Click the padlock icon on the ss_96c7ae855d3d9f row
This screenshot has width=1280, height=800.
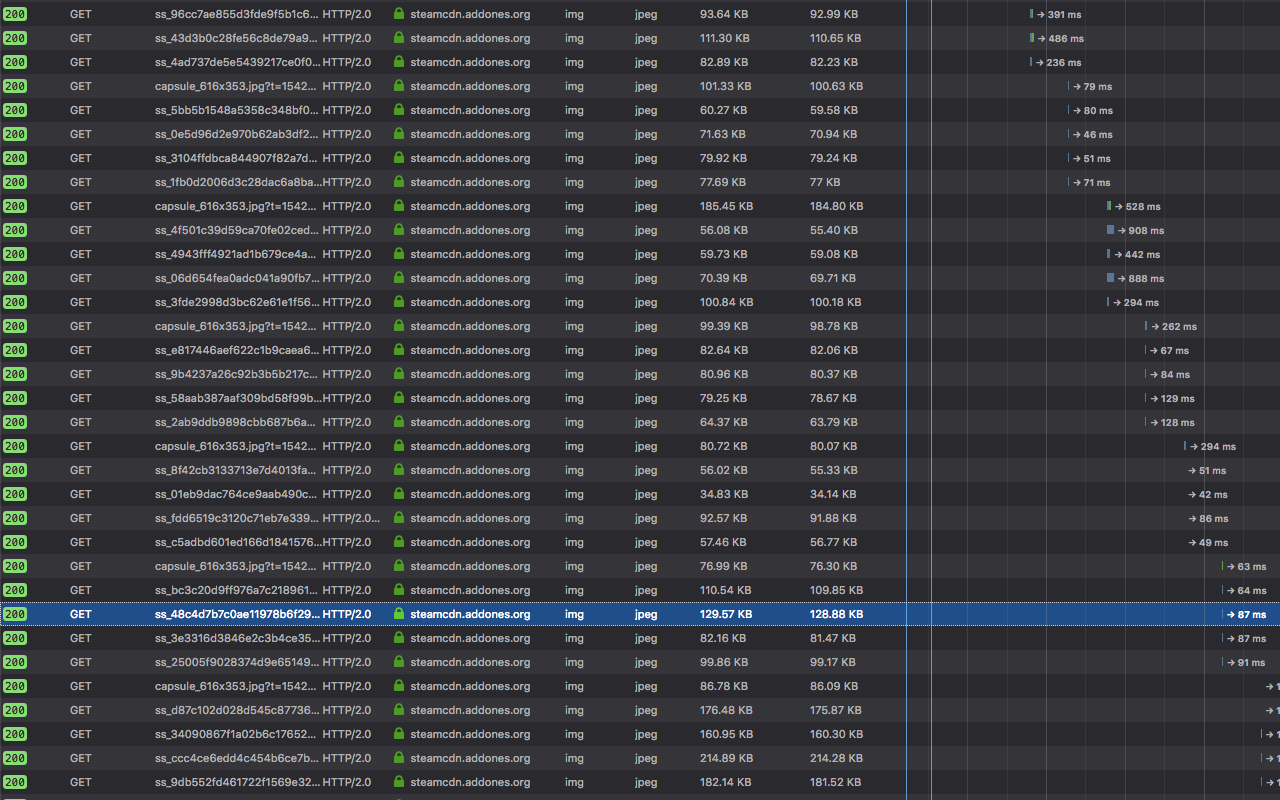pyautogui.click(x=397, y=14)
